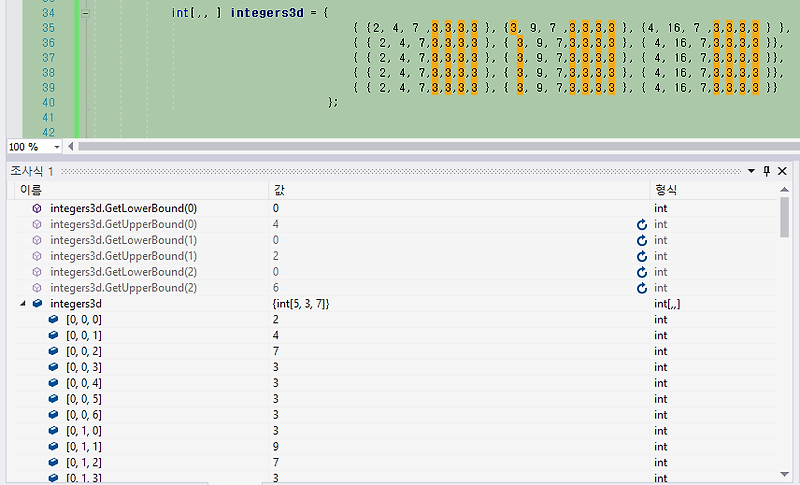Click field icon for element [0, 1, 0]
This screenshot has height=485, width=800.
(53, 430)
